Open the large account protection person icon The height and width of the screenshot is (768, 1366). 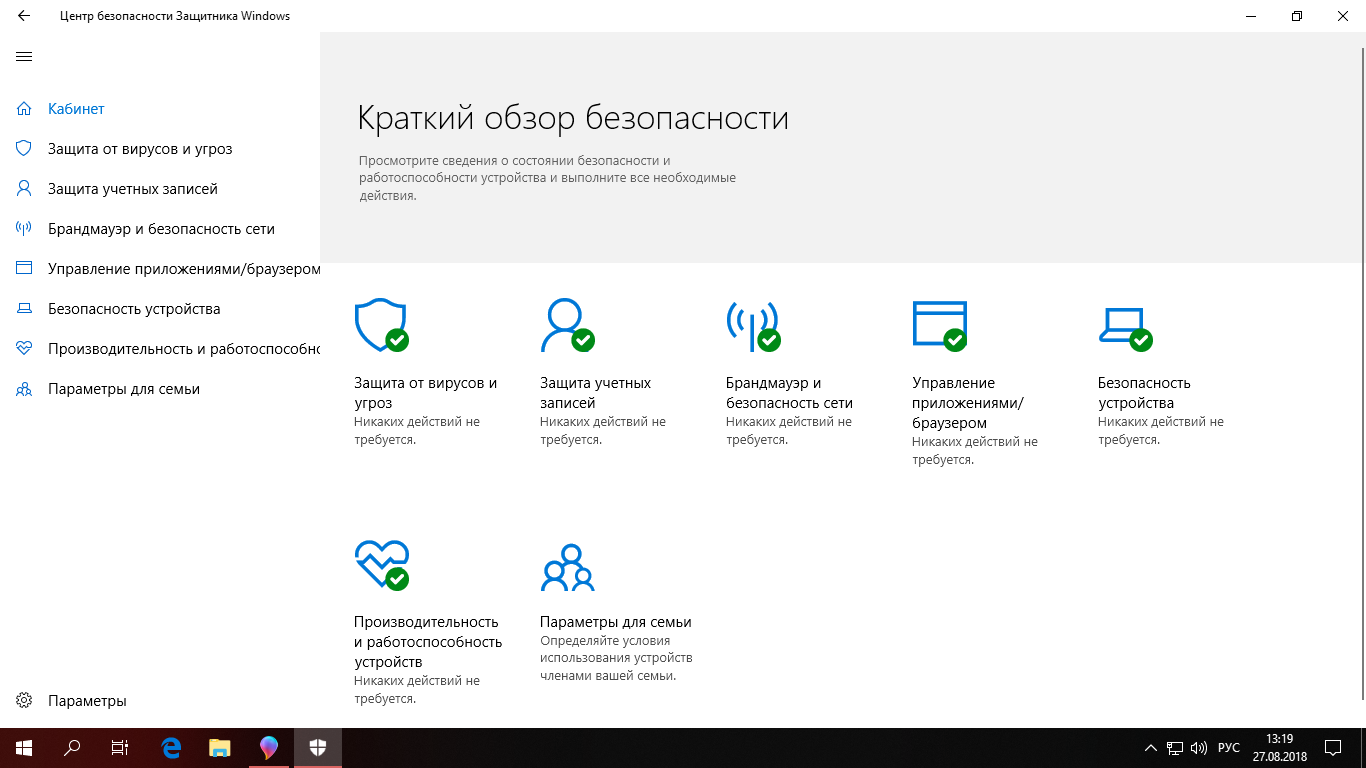point(567,325)
